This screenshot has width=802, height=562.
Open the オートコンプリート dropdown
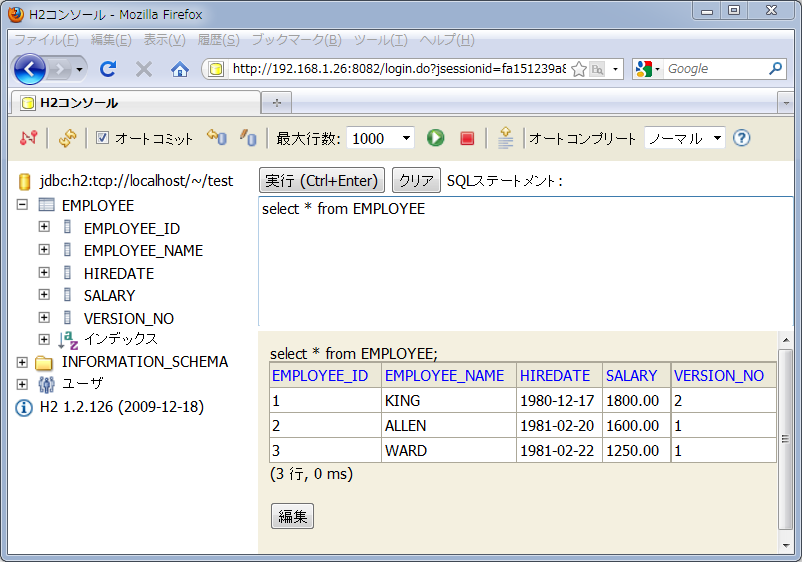tap(684, 138)
